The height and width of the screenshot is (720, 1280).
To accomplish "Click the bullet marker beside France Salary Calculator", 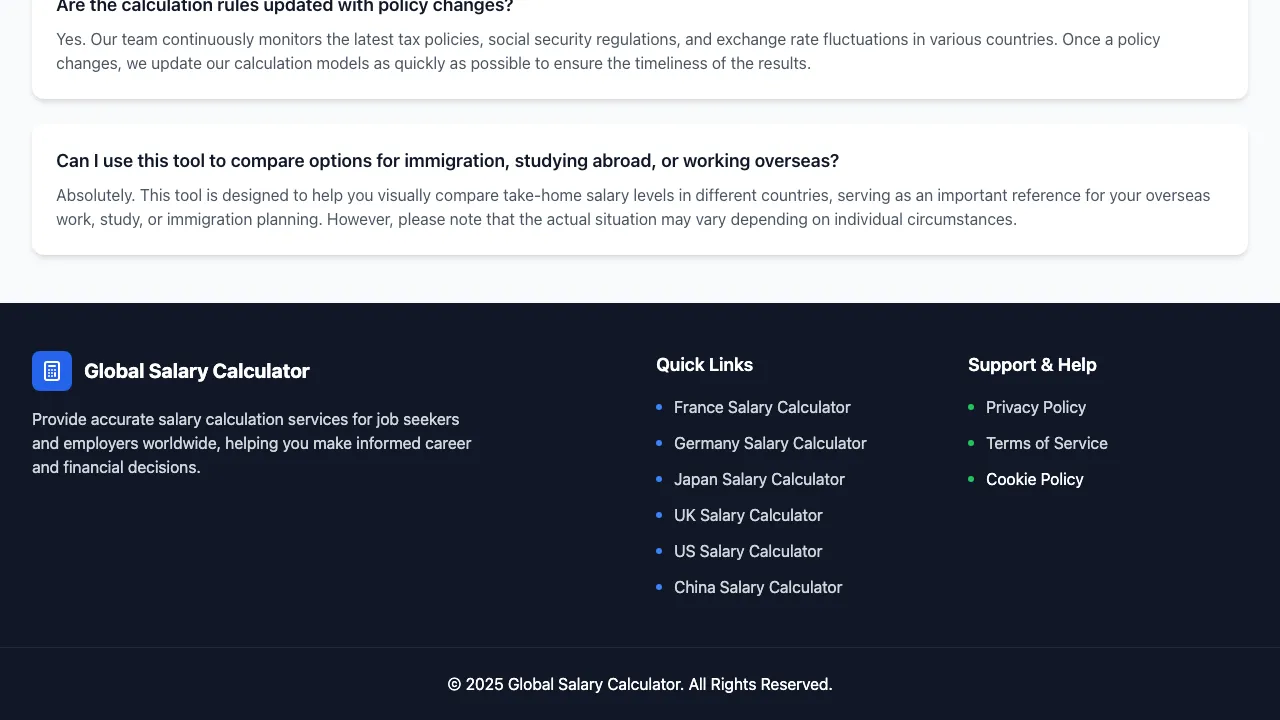I will [x=659, y=407].
